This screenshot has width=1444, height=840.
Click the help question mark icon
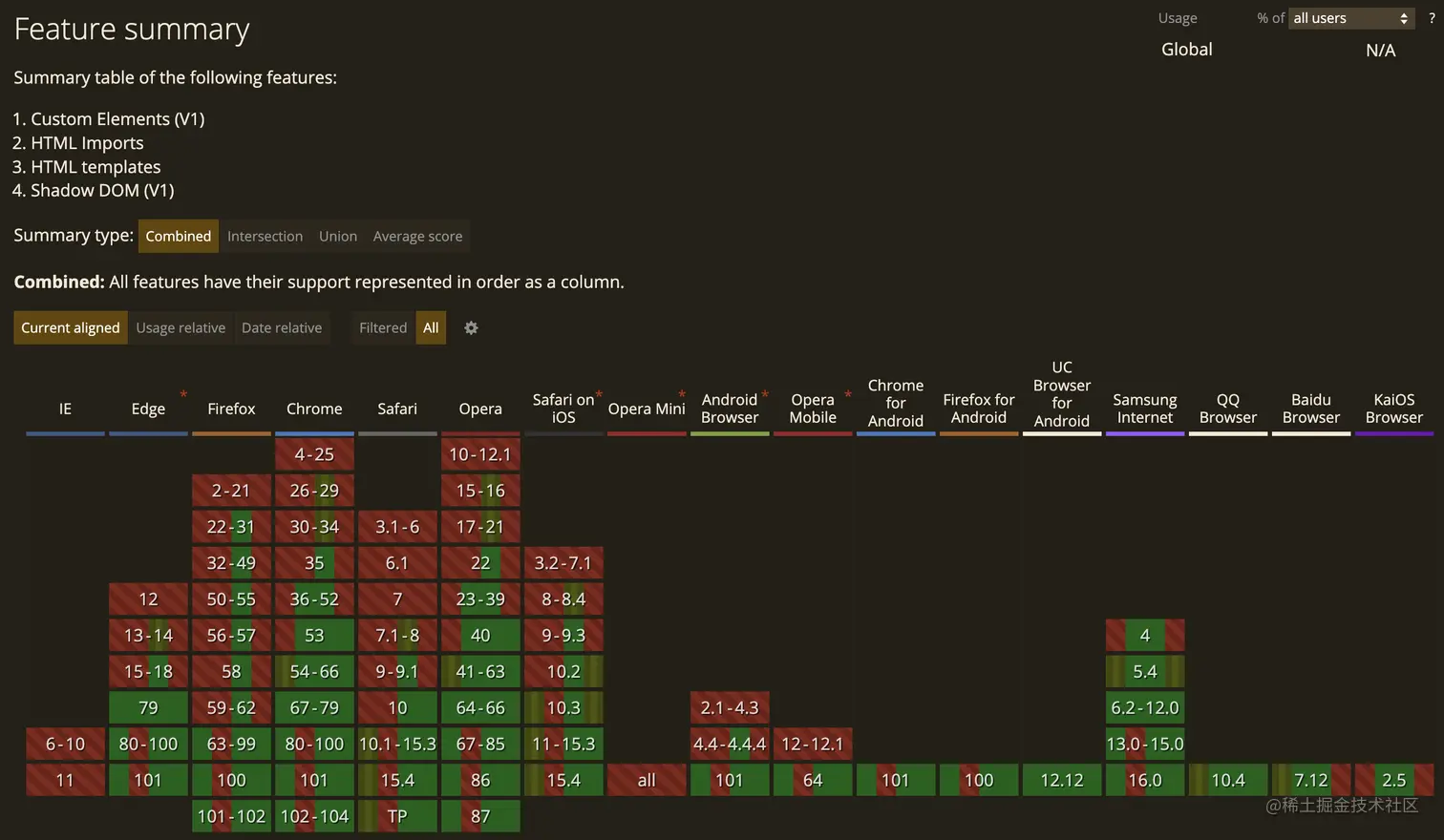coord(1433,17)
